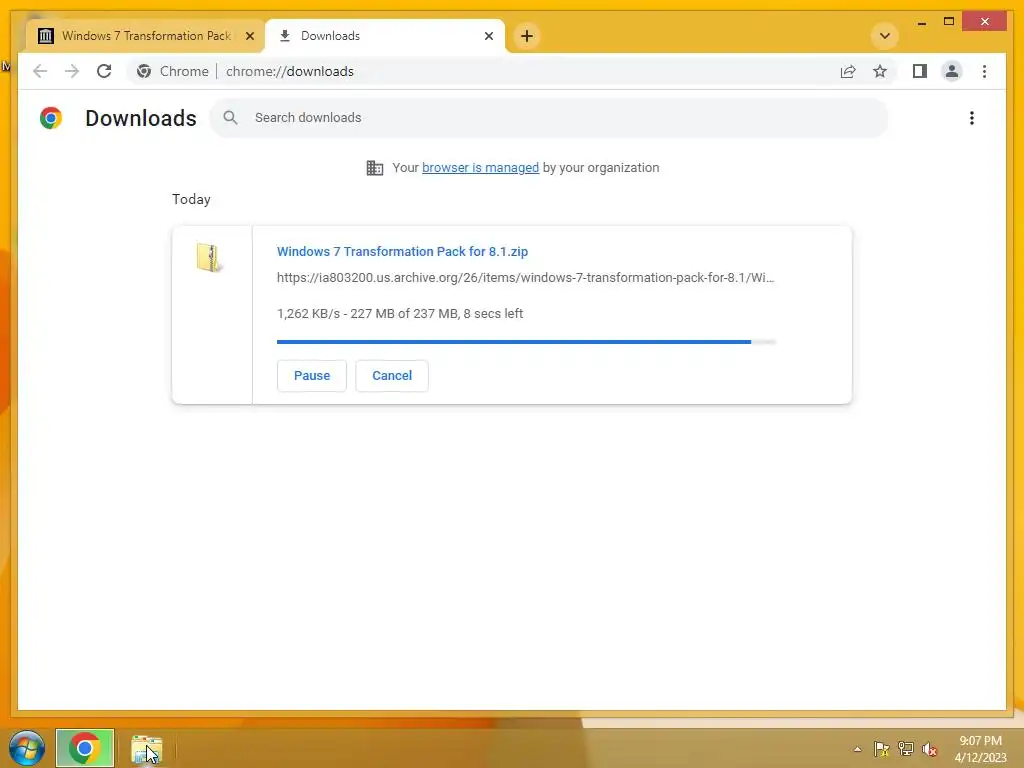The height and width of the screenshot is (768, 1024).
Task: Open Chrome's three-dot main menu
Action: tap(984, 71)
